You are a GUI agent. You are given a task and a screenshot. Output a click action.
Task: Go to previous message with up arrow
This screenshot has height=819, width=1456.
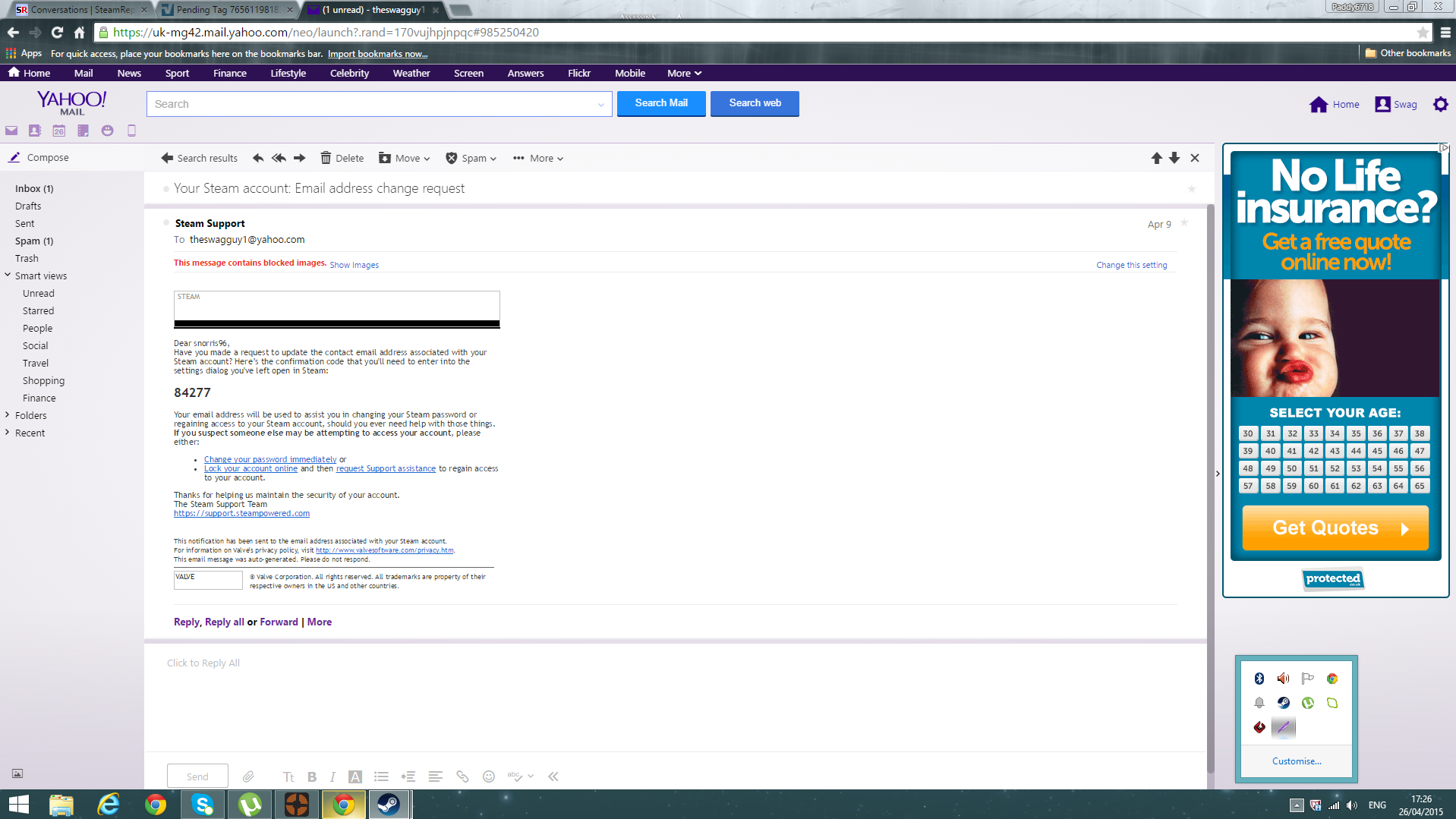click(x=1156, y=158)
